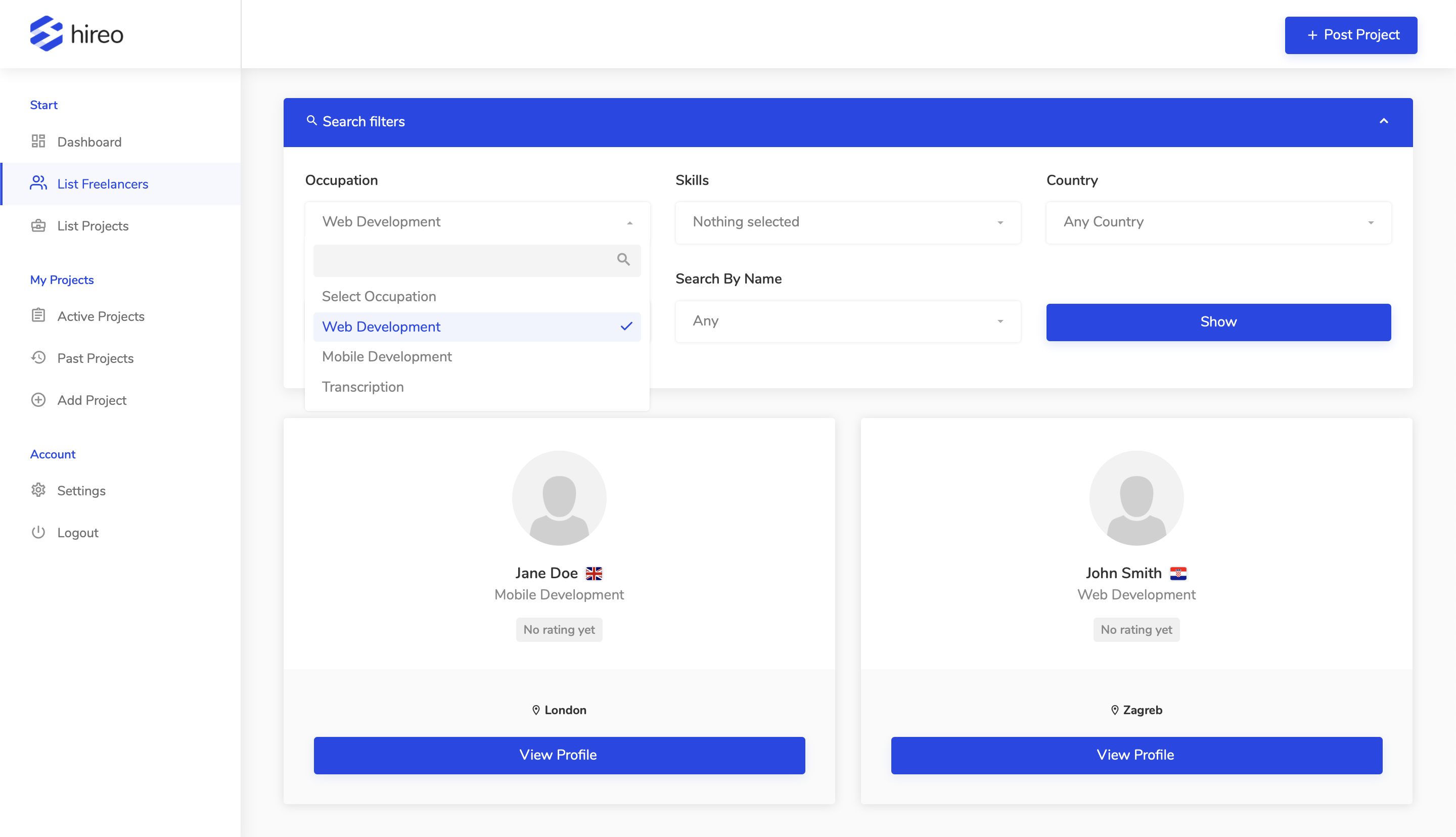Image resolution: width=1456 pixels, height=837 pixels.
Task: Open account Settings
Action: 121,491
